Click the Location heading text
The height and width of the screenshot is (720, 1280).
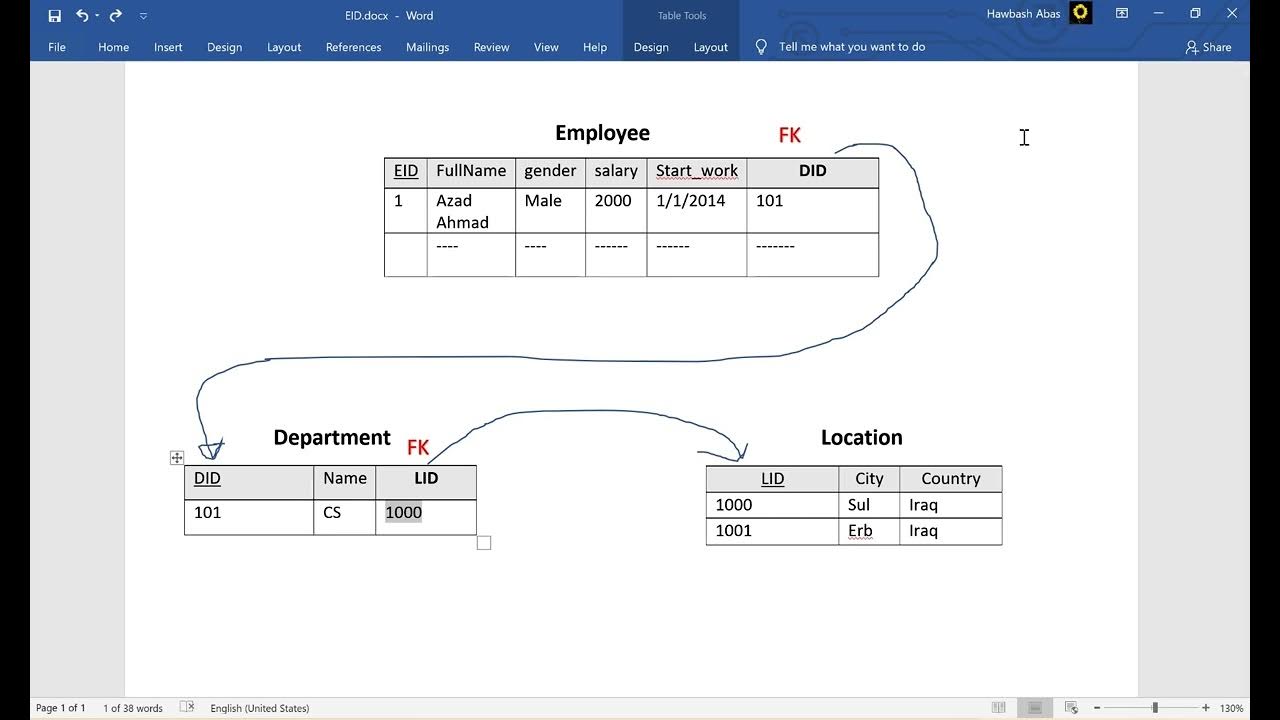click(x=861, y=438)
